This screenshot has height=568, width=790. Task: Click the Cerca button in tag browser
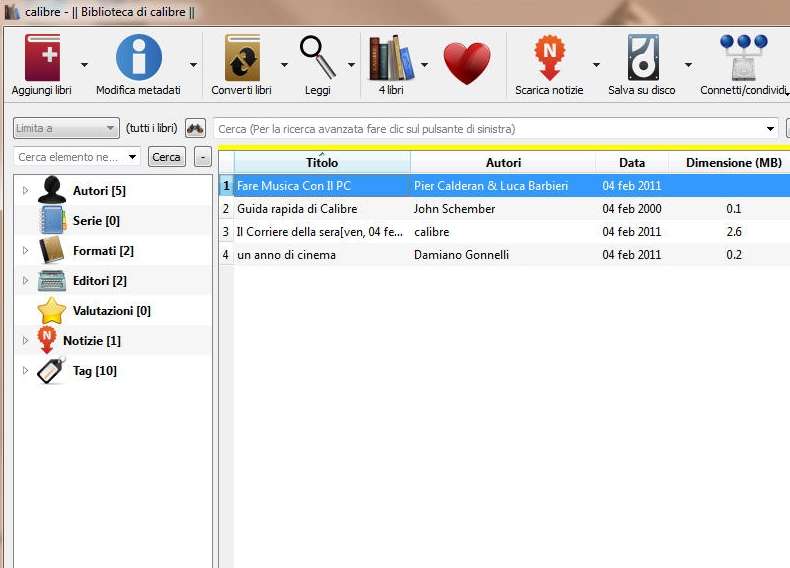(166, 157)
